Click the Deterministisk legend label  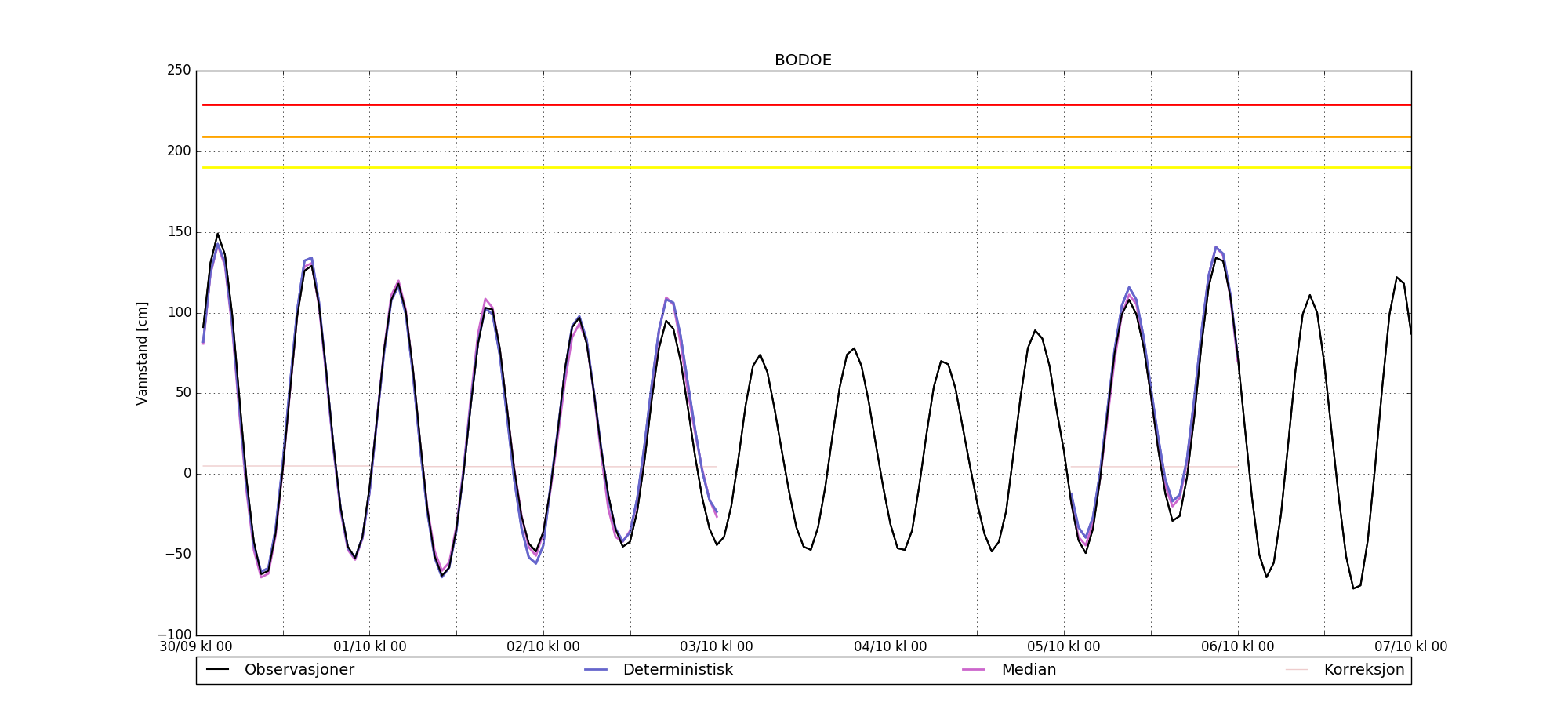click(677, 670)
